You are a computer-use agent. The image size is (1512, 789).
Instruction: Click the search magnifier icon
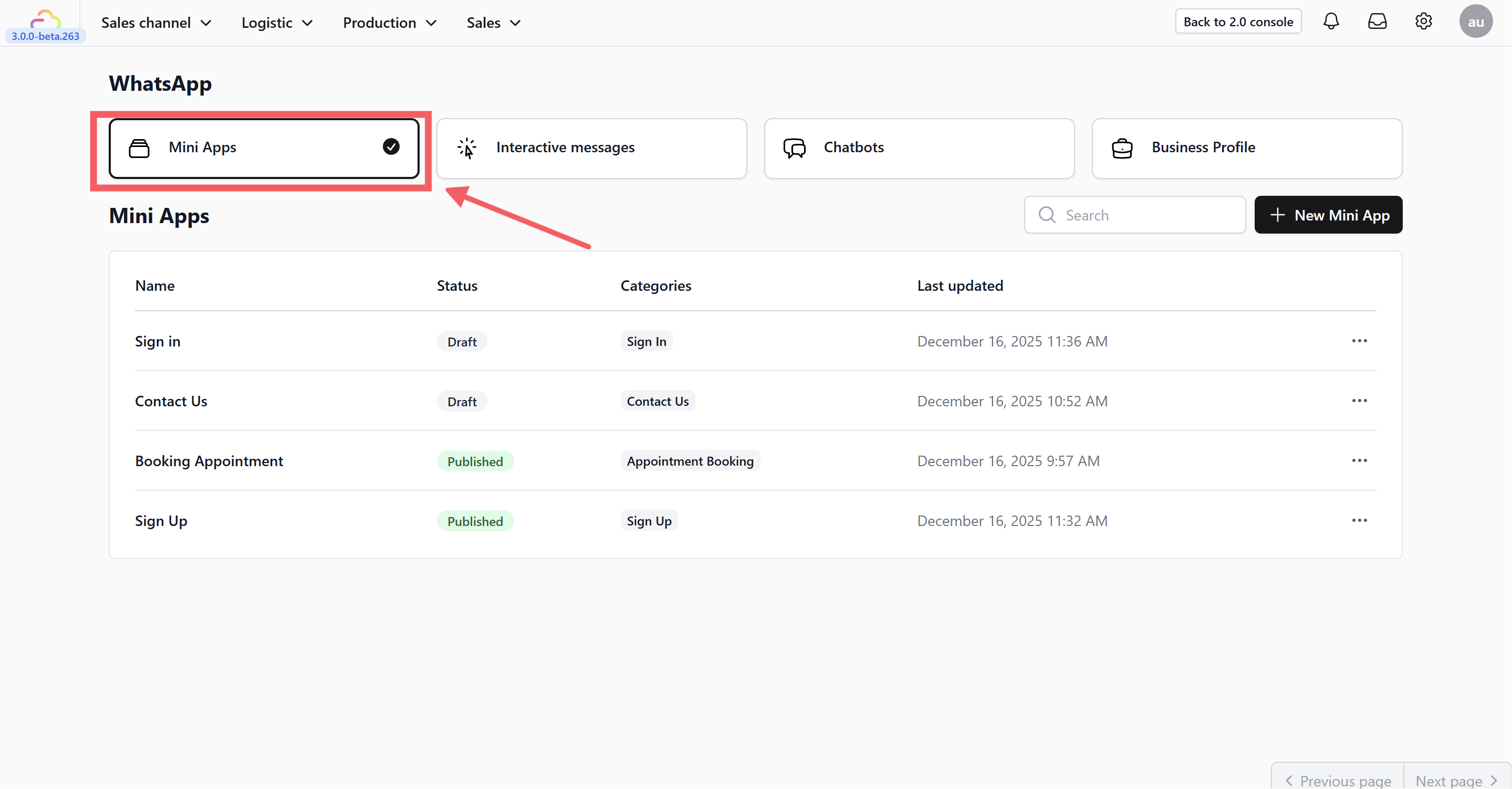tap(1047, 215)
